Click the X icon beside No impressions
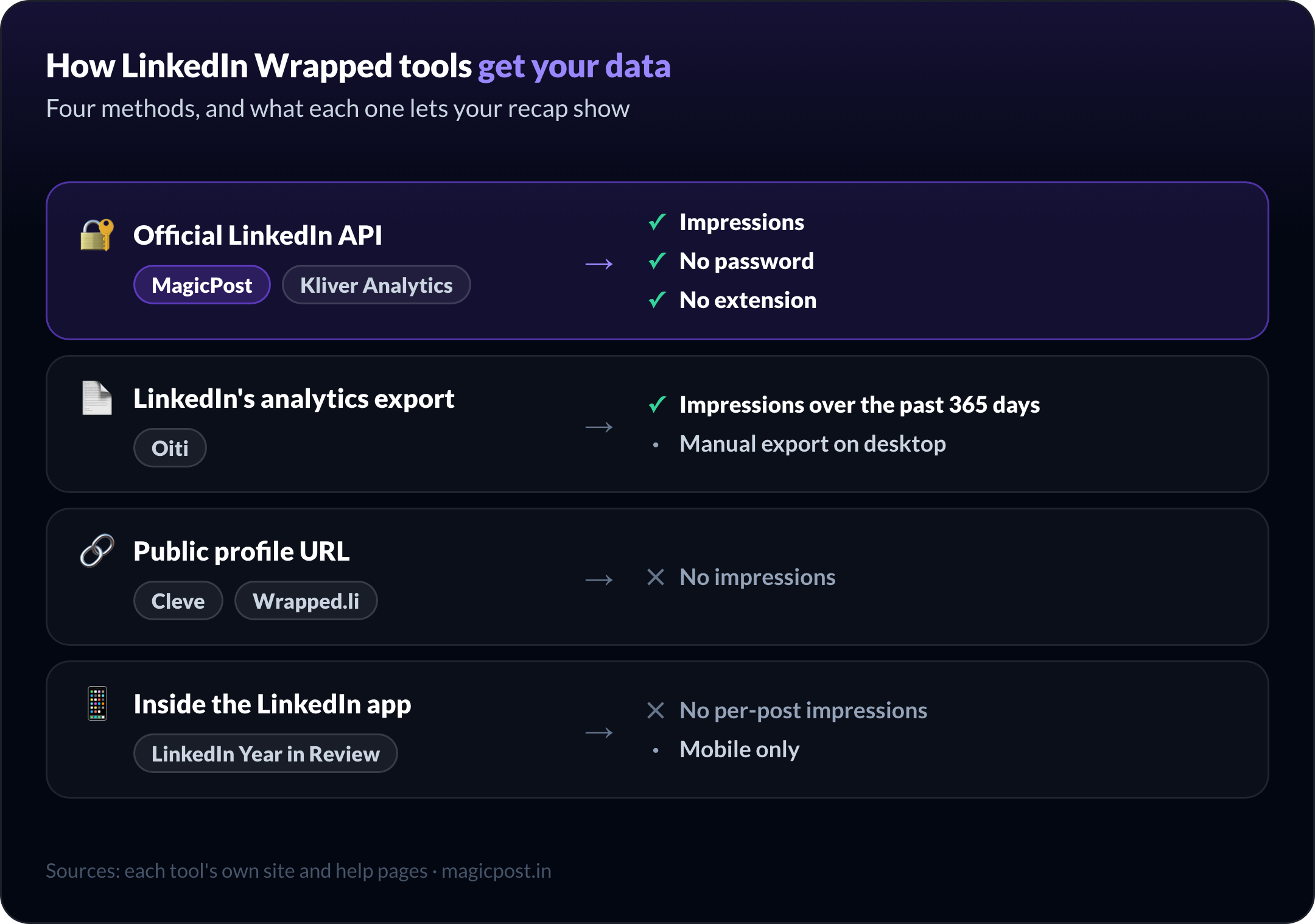 (x=656, y=577)
